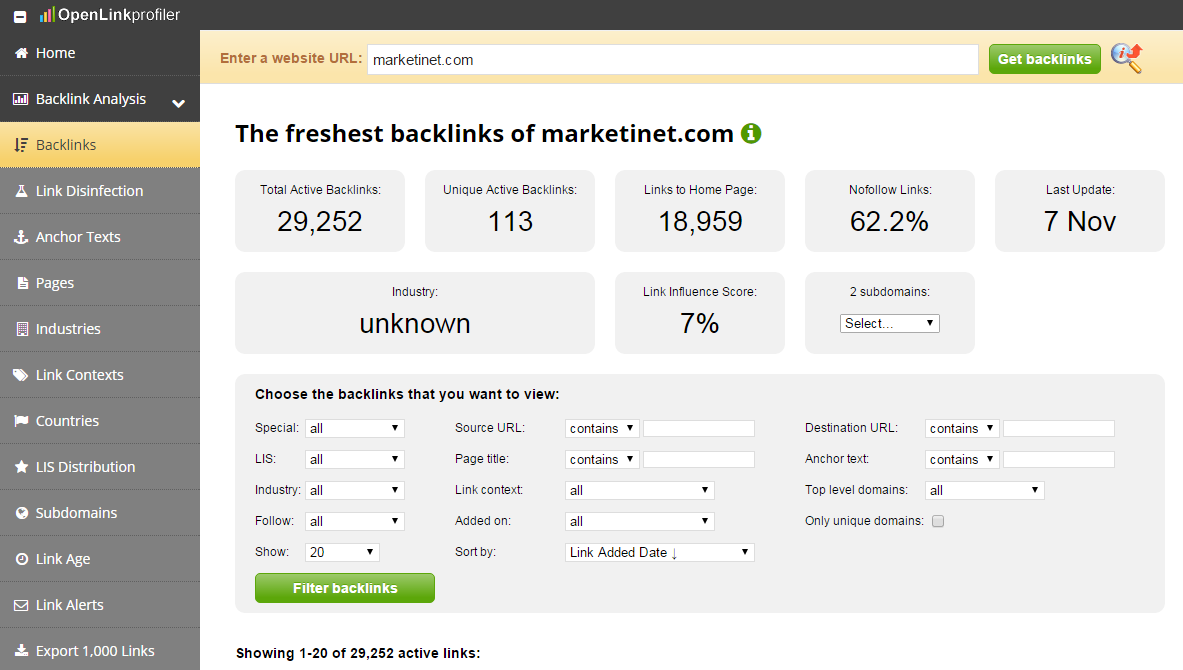Click the Link Disinfection flask icon
The width and height of the screenshot is (1183, 670).
coord(21,191)
